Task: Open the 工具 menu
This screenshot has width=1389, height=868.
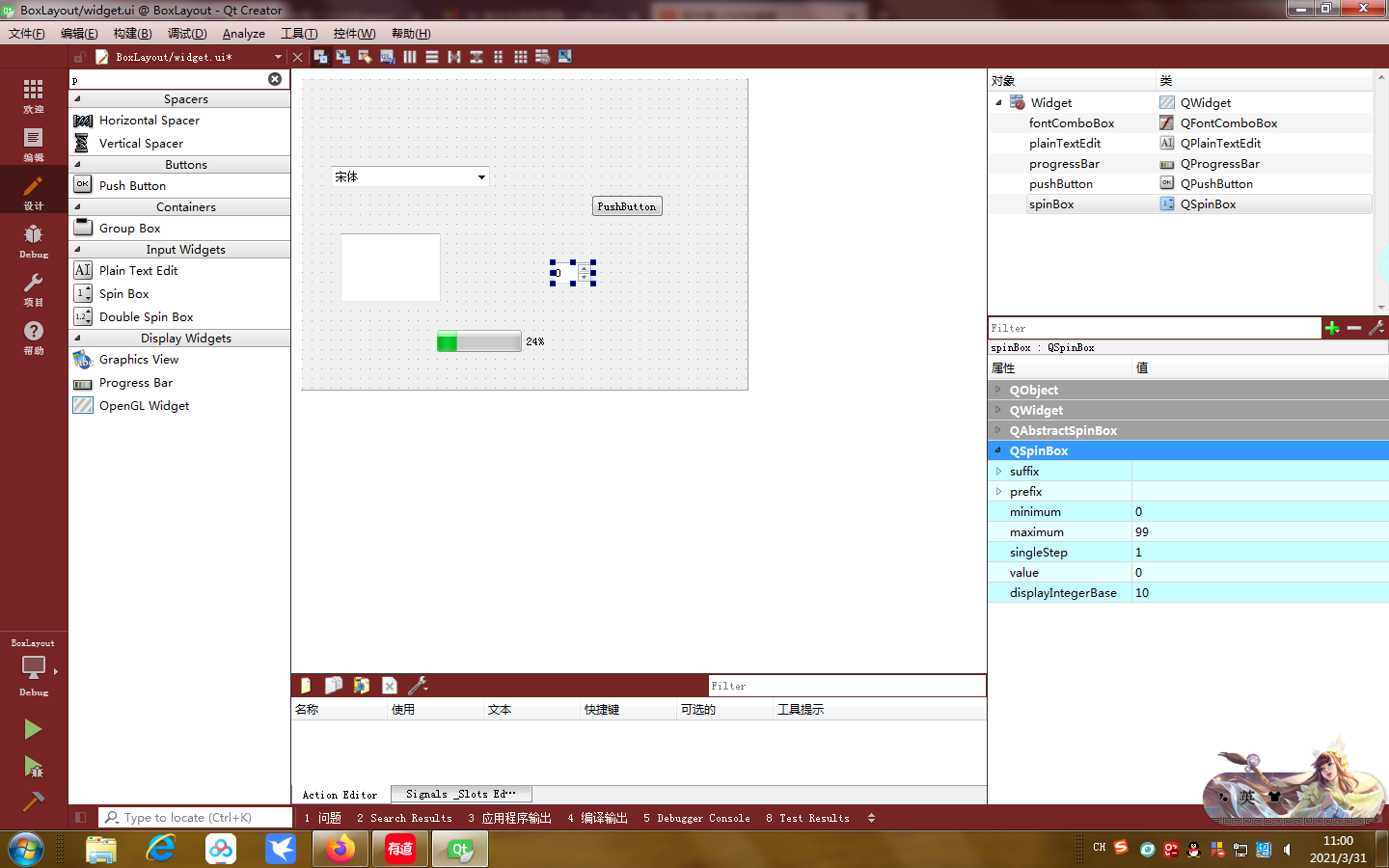Action: click(299, 33)
